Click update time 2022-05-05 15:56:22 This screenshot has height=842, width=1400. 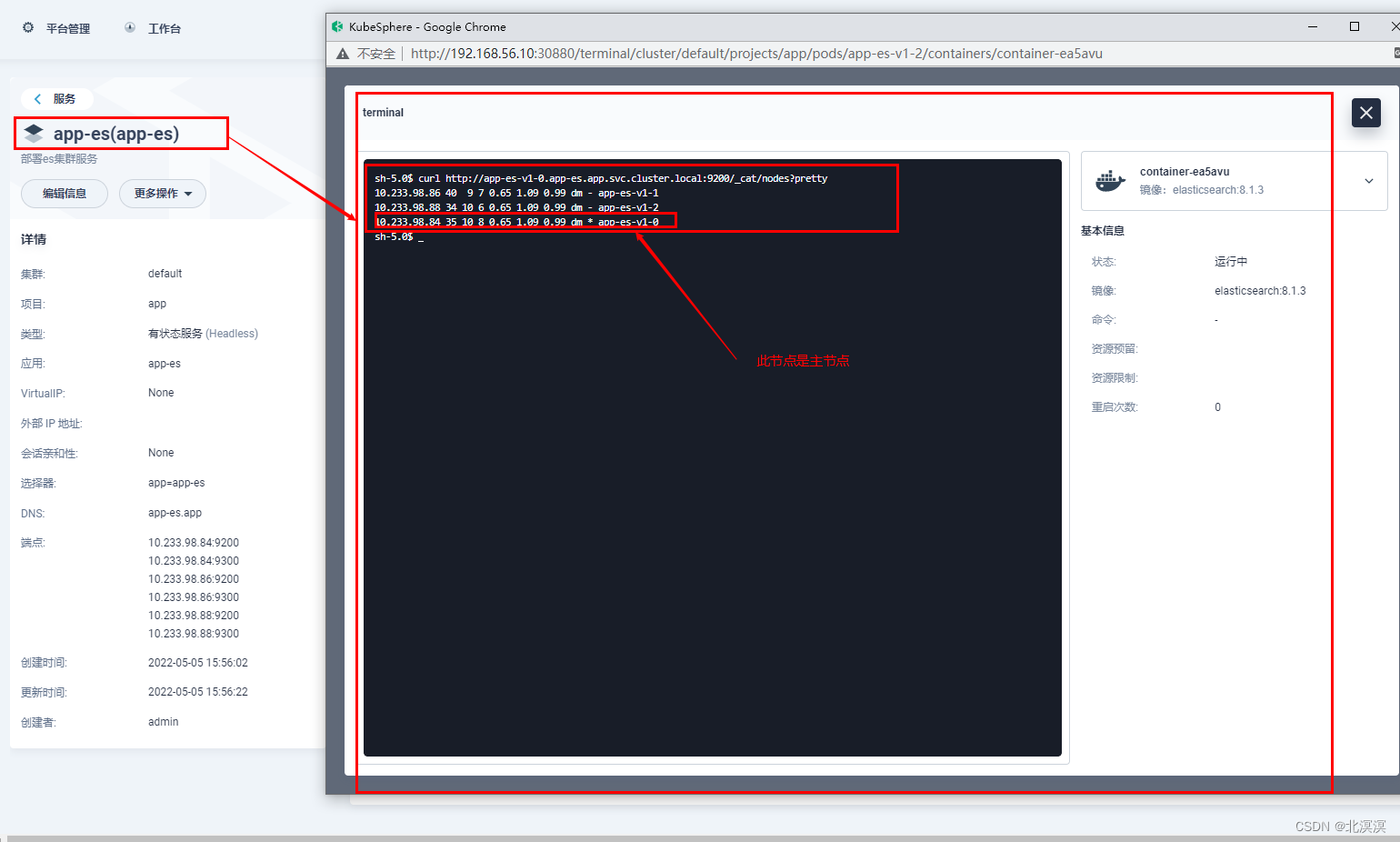coord(198,692)
